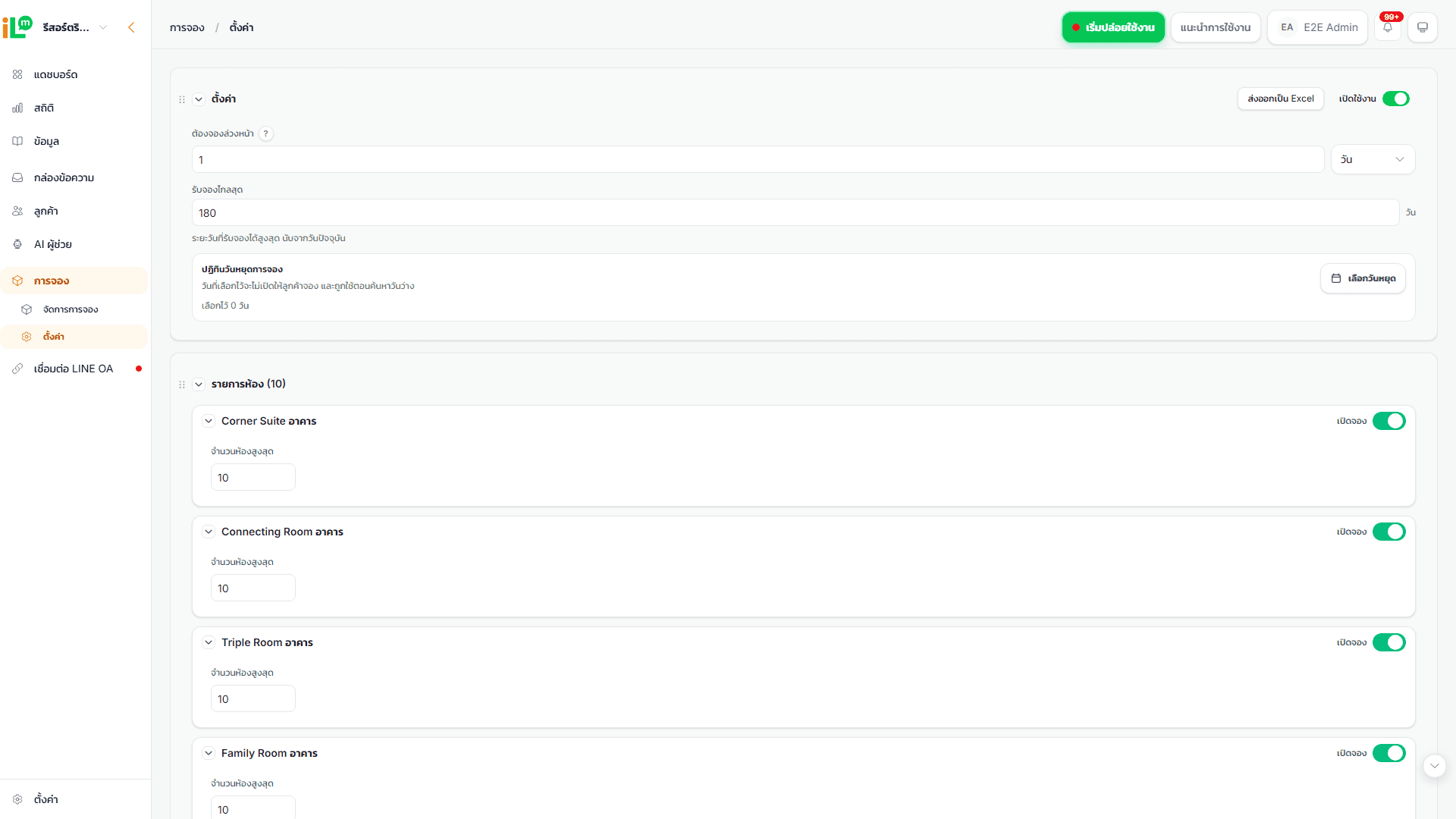This screenshot has width=1456, height=819.
Task: Collapse the ตั้งค่า section chevron
Action: click(x=199, y=99)
